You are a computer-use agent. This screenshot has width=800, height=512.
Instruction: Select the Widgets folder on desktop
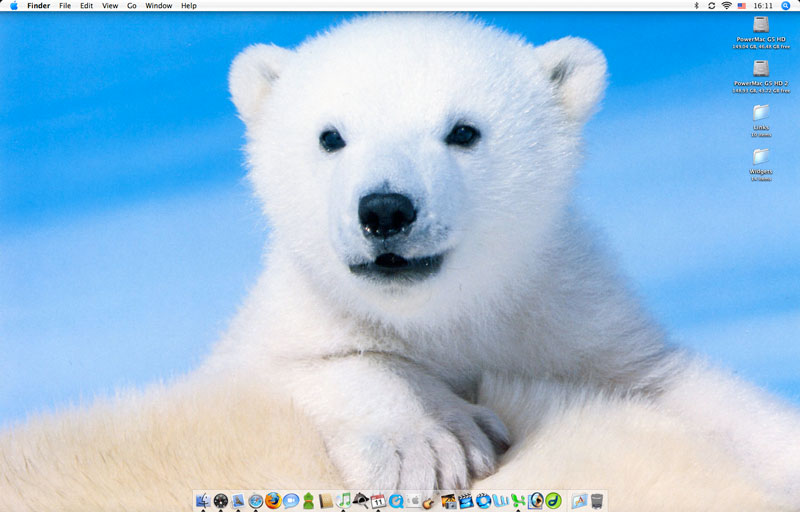(761, 156)
